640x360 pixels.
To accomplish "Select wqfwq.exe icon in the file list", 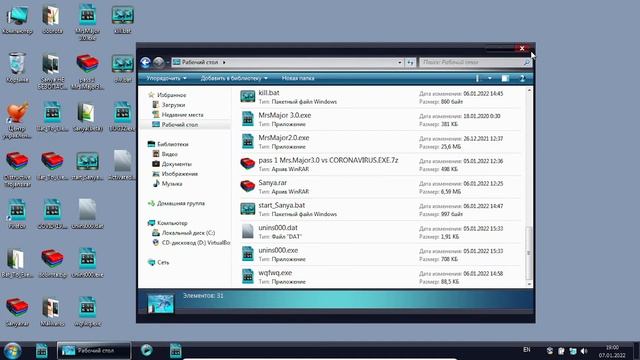I will click(247, 276).
